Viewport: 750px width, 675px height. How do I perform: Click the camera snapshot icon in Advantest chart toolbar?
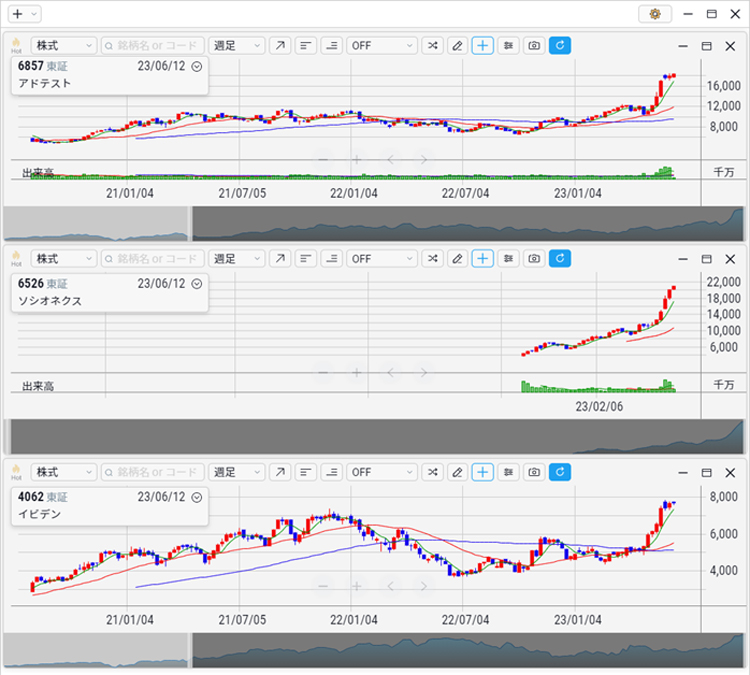tap(535, 46)
